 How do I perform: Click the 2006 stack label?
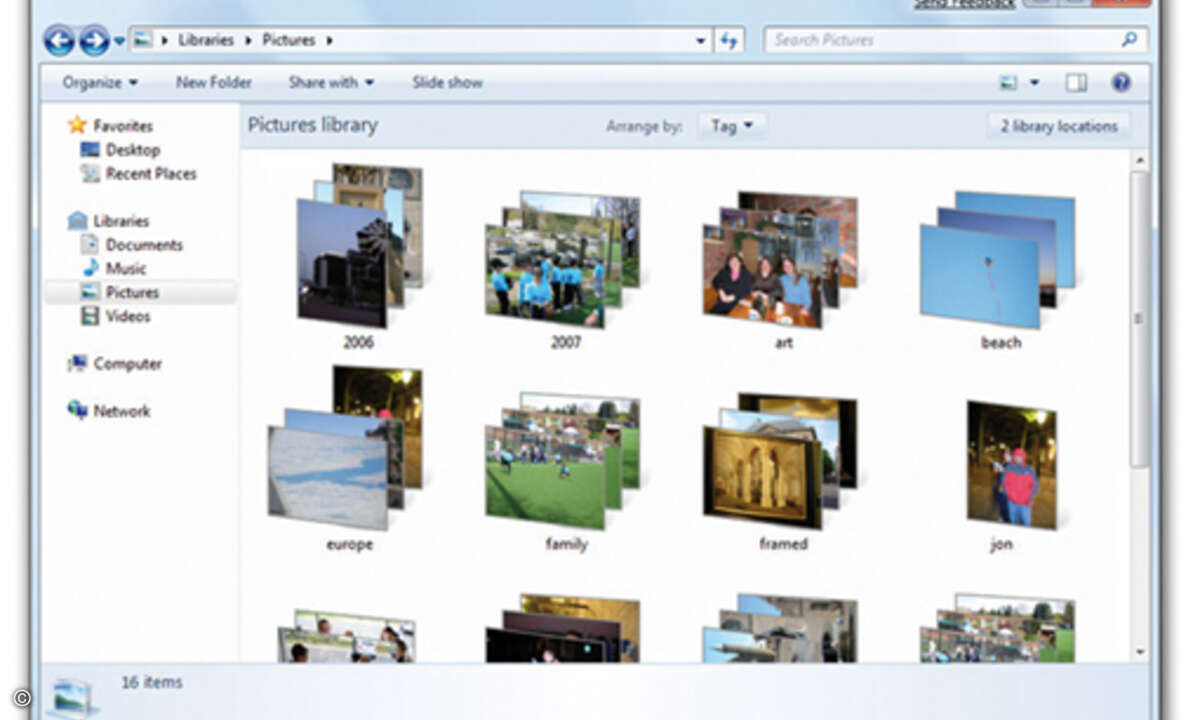358,342
